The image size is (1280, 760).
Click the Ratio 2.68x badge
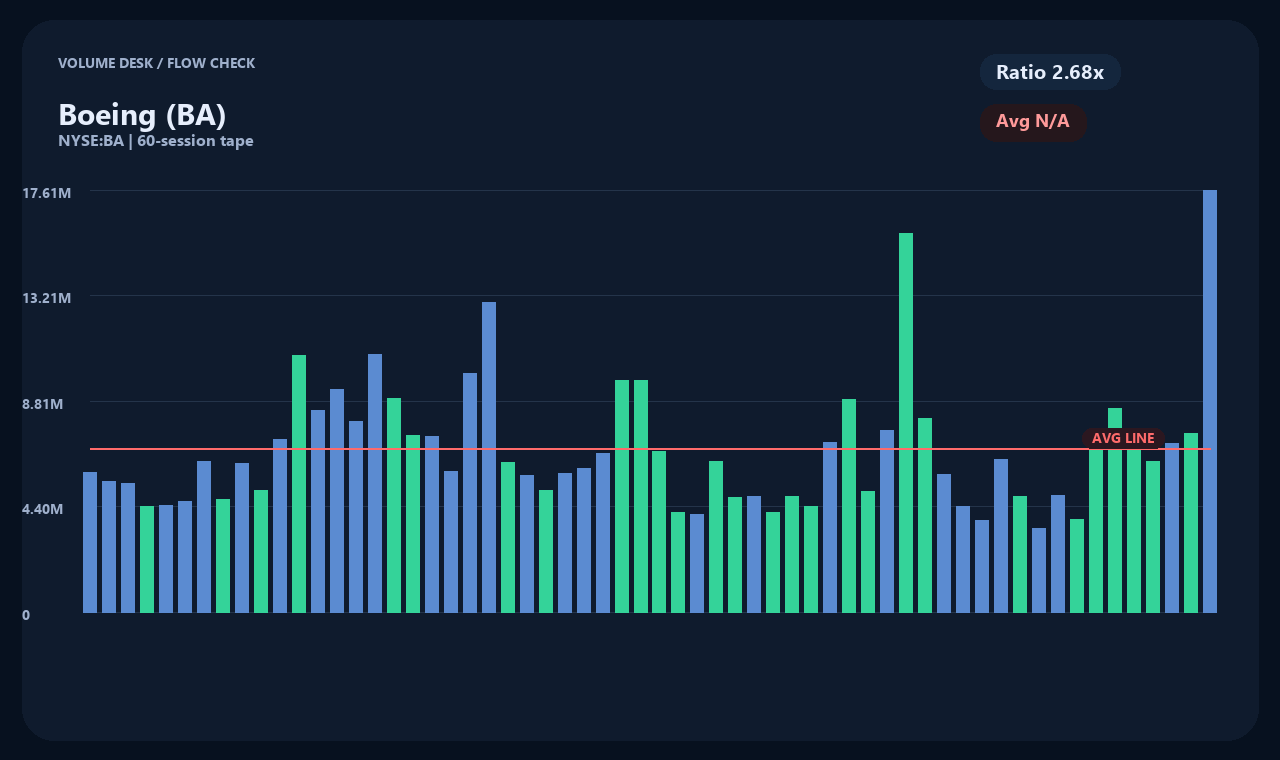click(x=1050, y=72)
